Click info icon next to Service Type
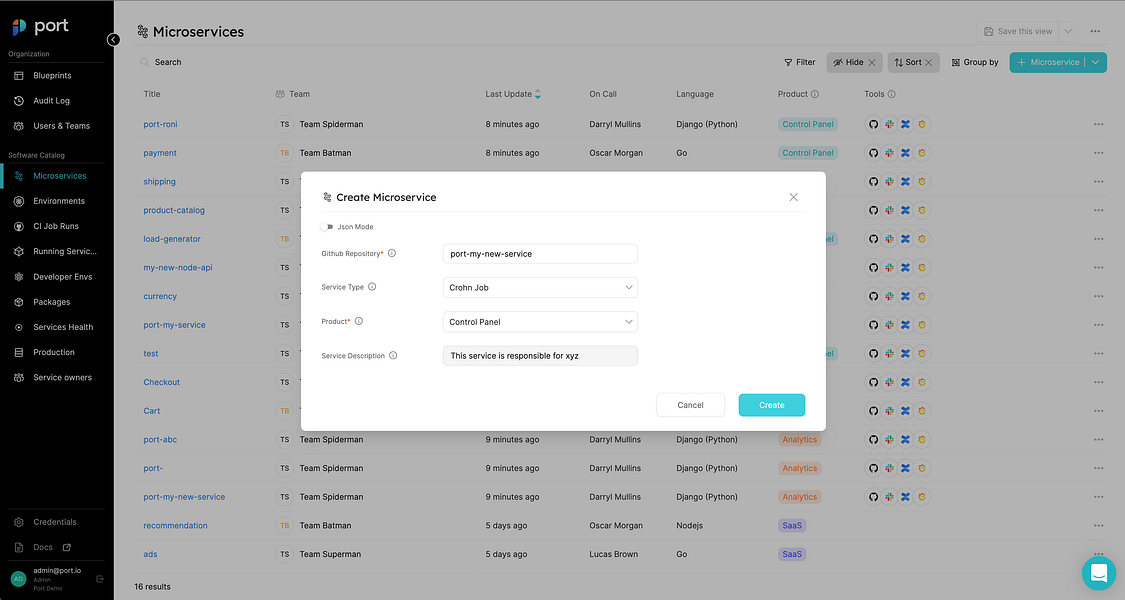The image size is (1125, 600). [372, 287]
